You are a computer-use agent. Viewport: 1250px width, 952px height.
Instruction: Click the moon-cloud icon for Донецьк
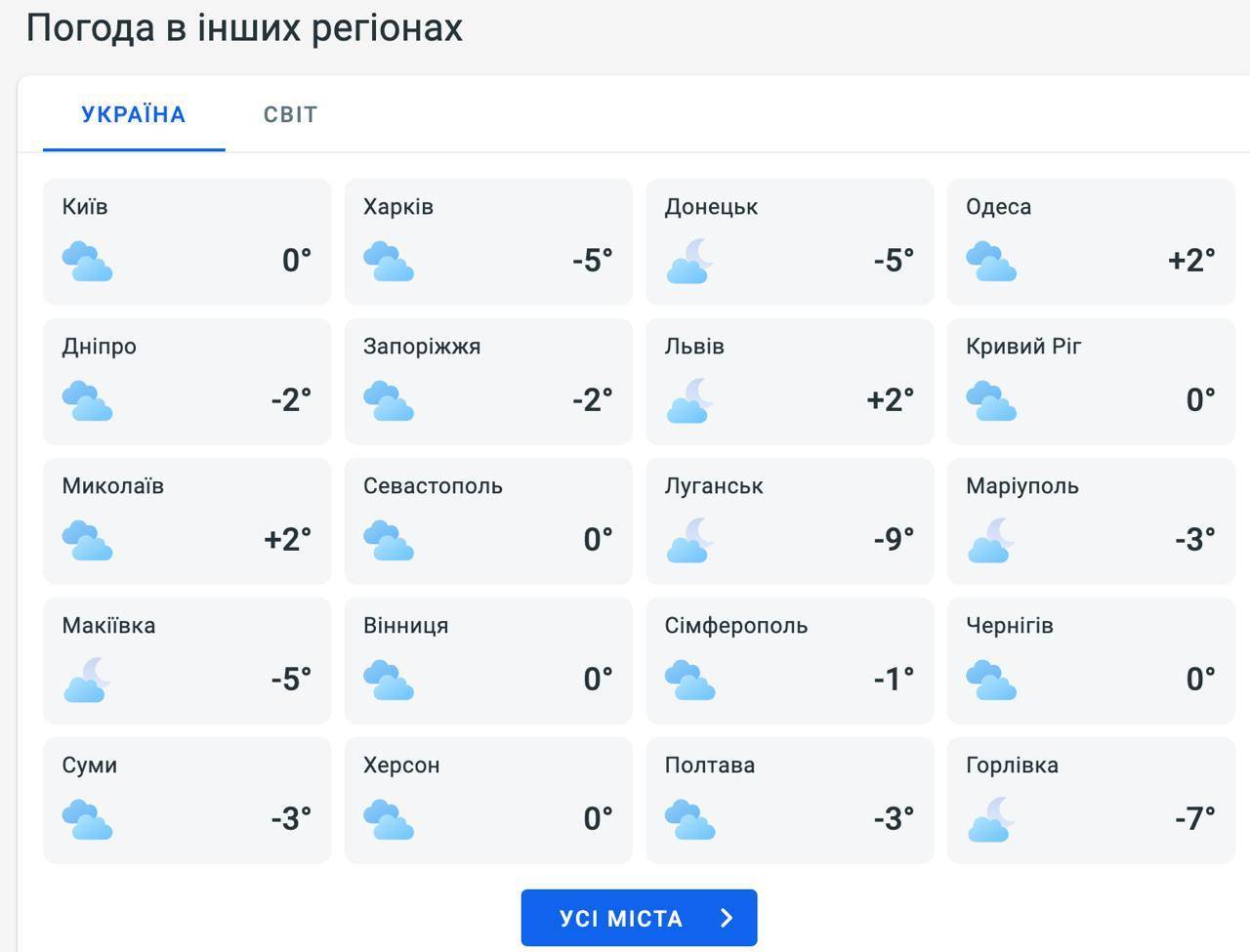coord(690,262)
